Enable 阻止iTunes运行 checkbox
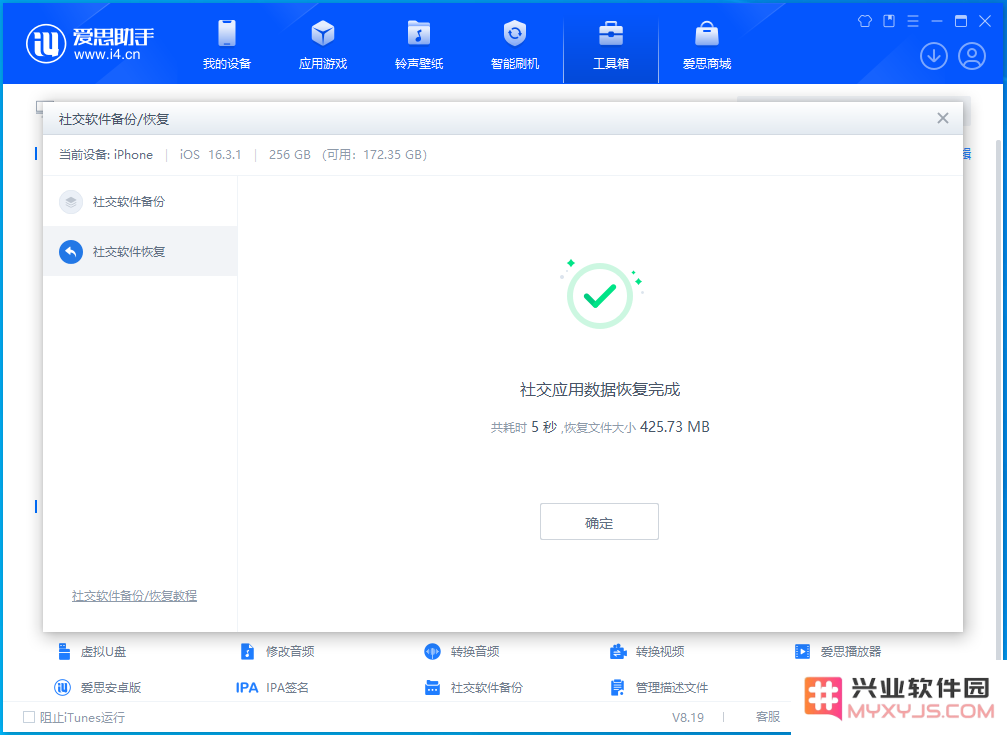 pyautogui.click(x=29, y=717)
